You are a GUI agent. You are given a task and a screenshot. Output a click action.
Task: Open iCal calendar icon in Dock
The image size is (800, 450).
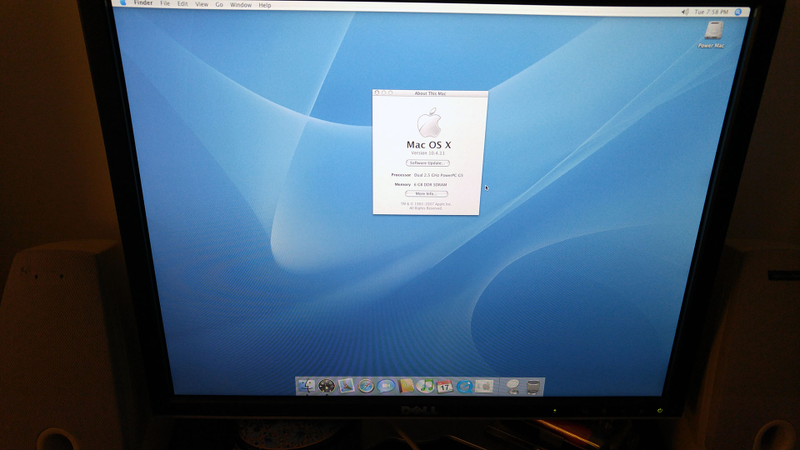coord(444,386)
